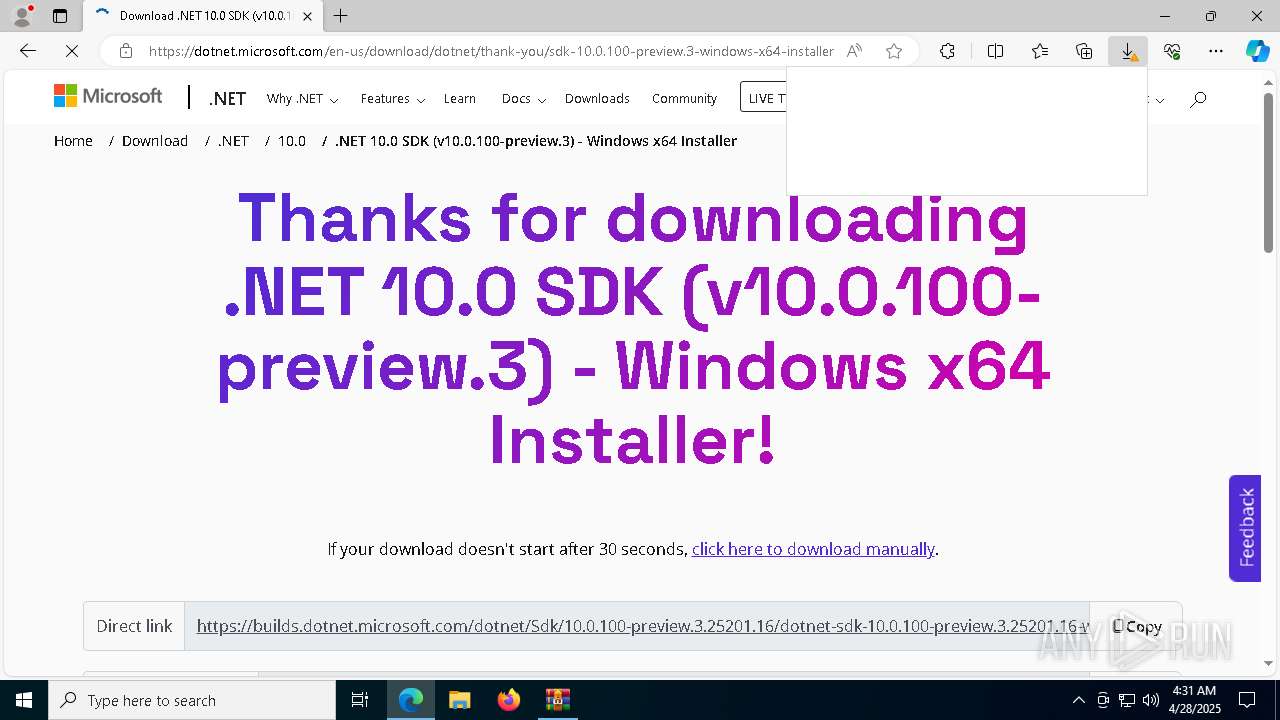Expand Why .NET menu
This screenshot has width=1280, height=720.
[302, 99]
